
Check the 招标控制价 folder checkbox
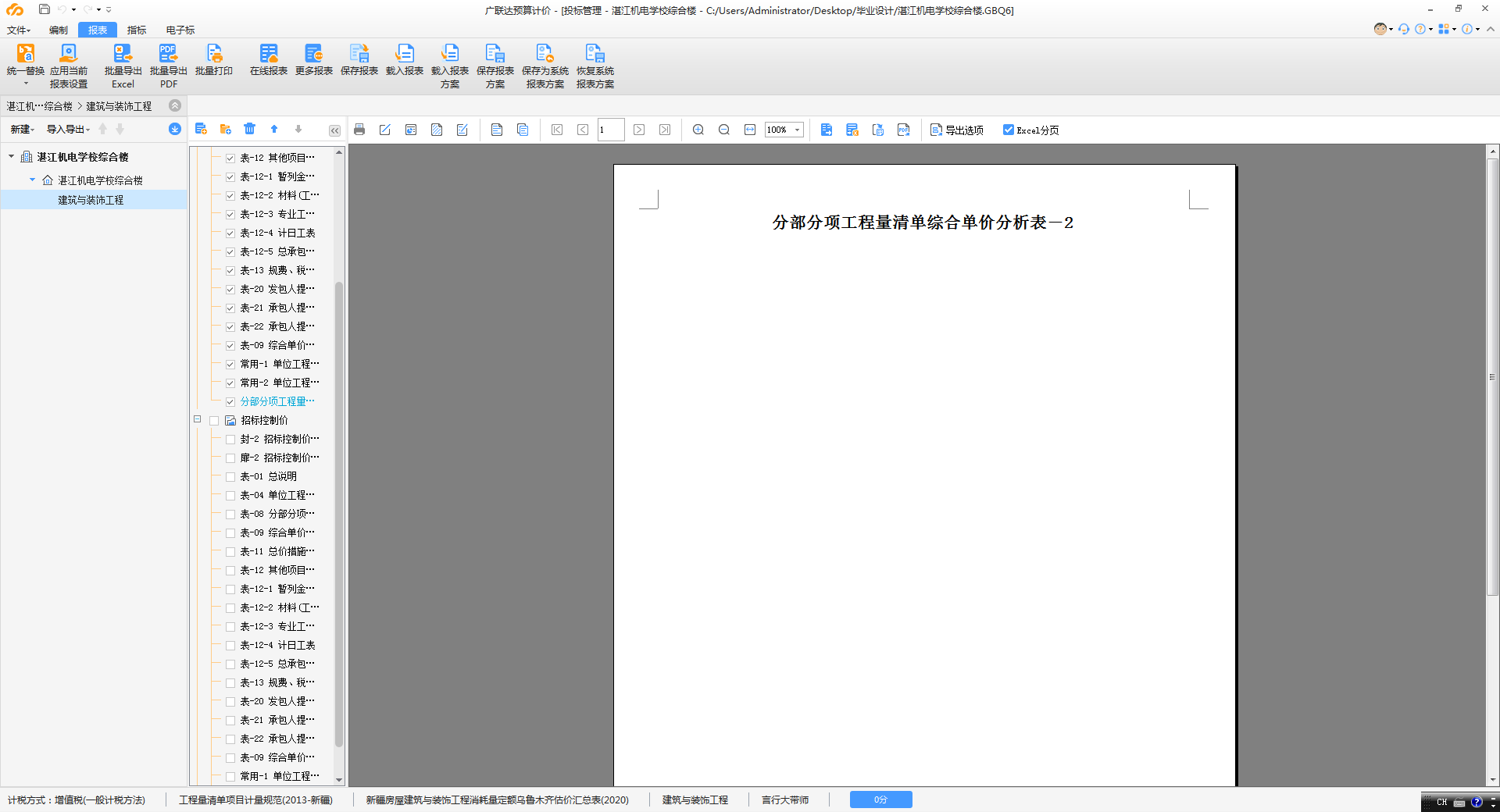tap(214, 420)
